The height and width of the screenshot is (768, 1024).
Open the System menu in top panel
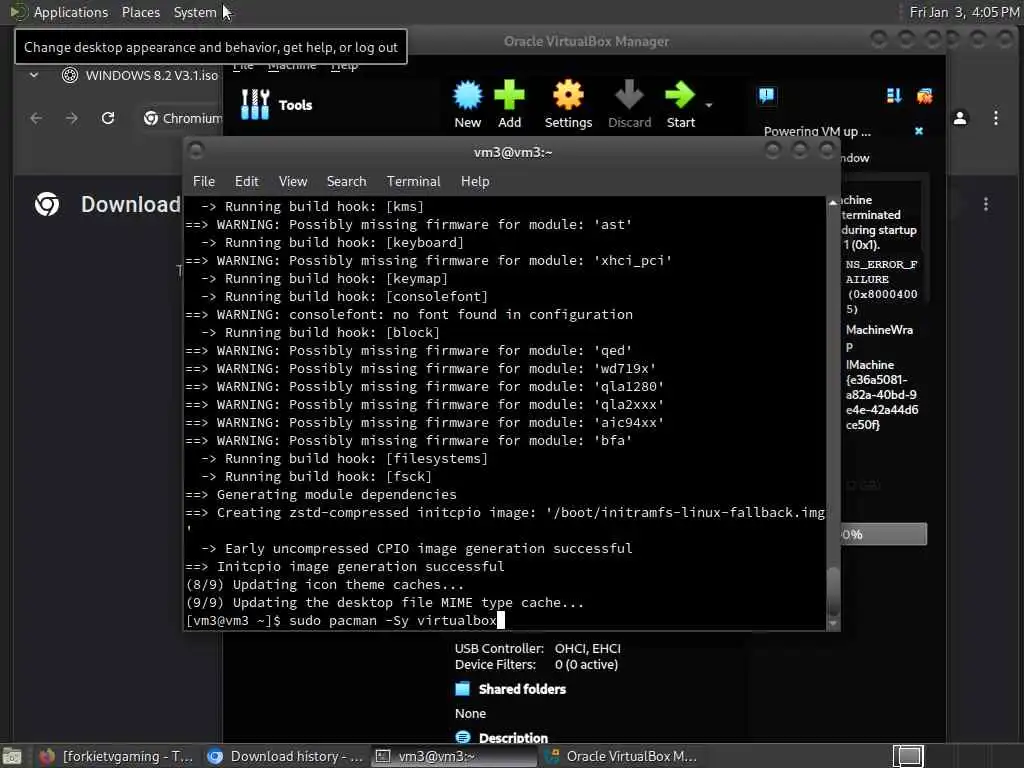click(195, 12)
